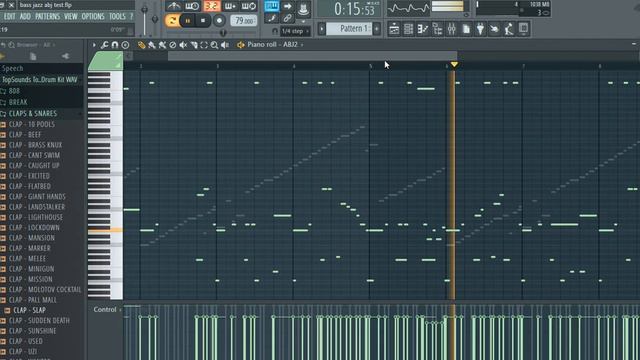Toggle piano roll snap magnet

click(115, 45)
